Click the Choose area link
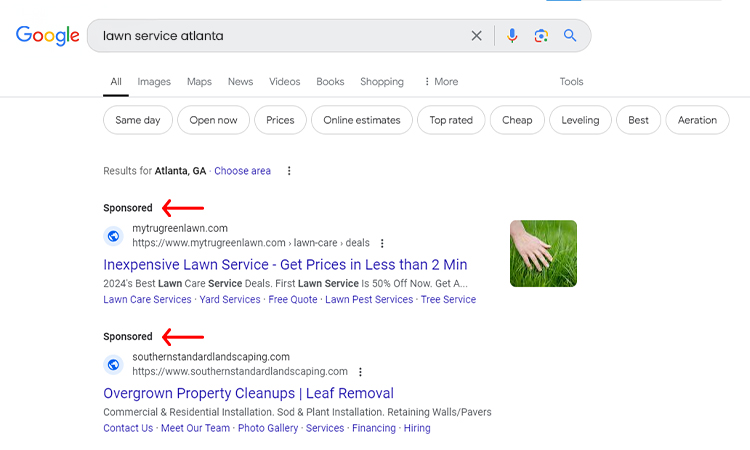750x450 pixels. [x=242, y=171]
